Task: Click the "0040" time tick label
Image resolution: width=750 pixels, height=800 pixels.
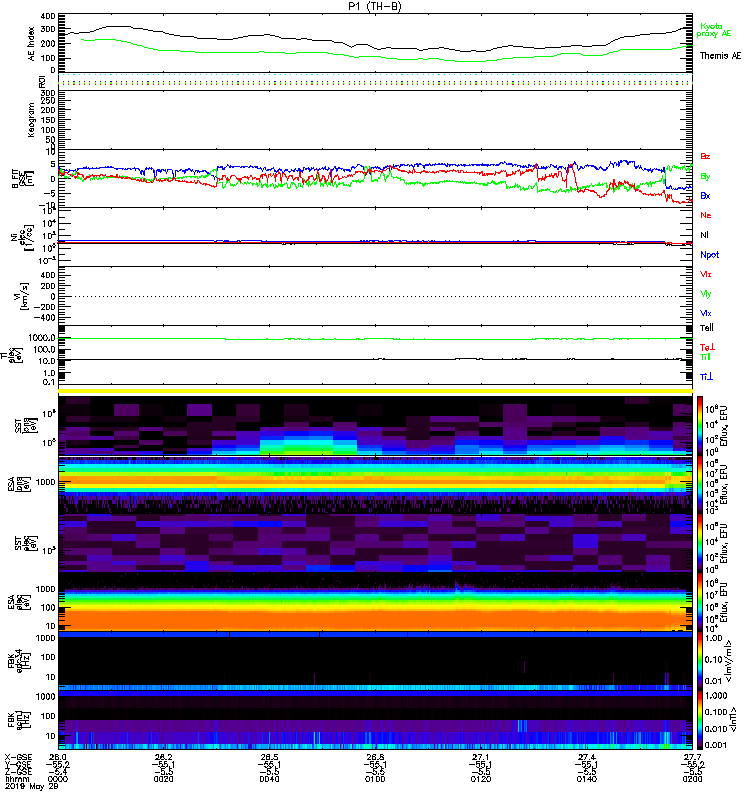Action: (x=269, y=779)
